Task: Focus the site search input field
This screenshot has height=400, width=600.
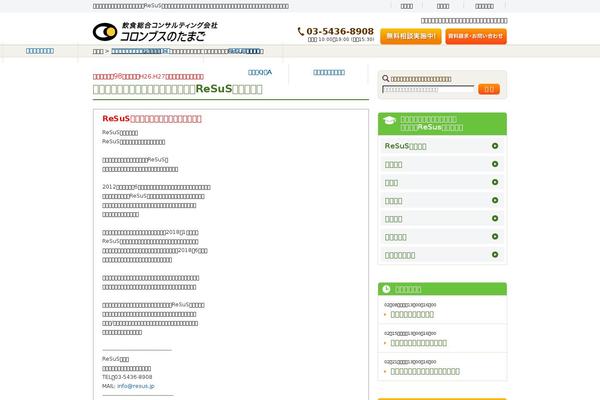Action: pyautogui.click(x=428, y=89)
